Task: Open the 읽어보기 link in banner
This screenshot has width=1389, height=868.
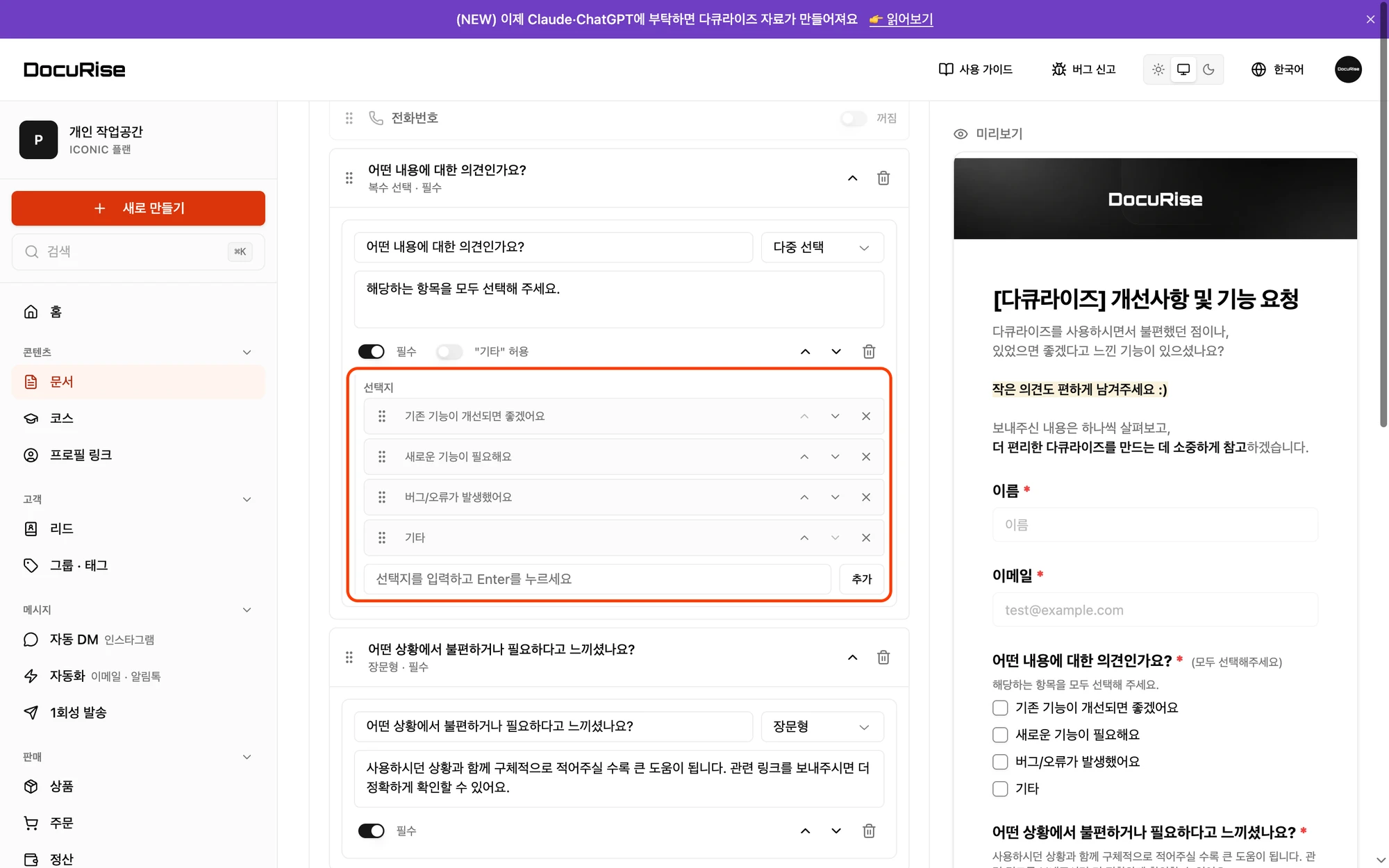Action: pos(901,19)
